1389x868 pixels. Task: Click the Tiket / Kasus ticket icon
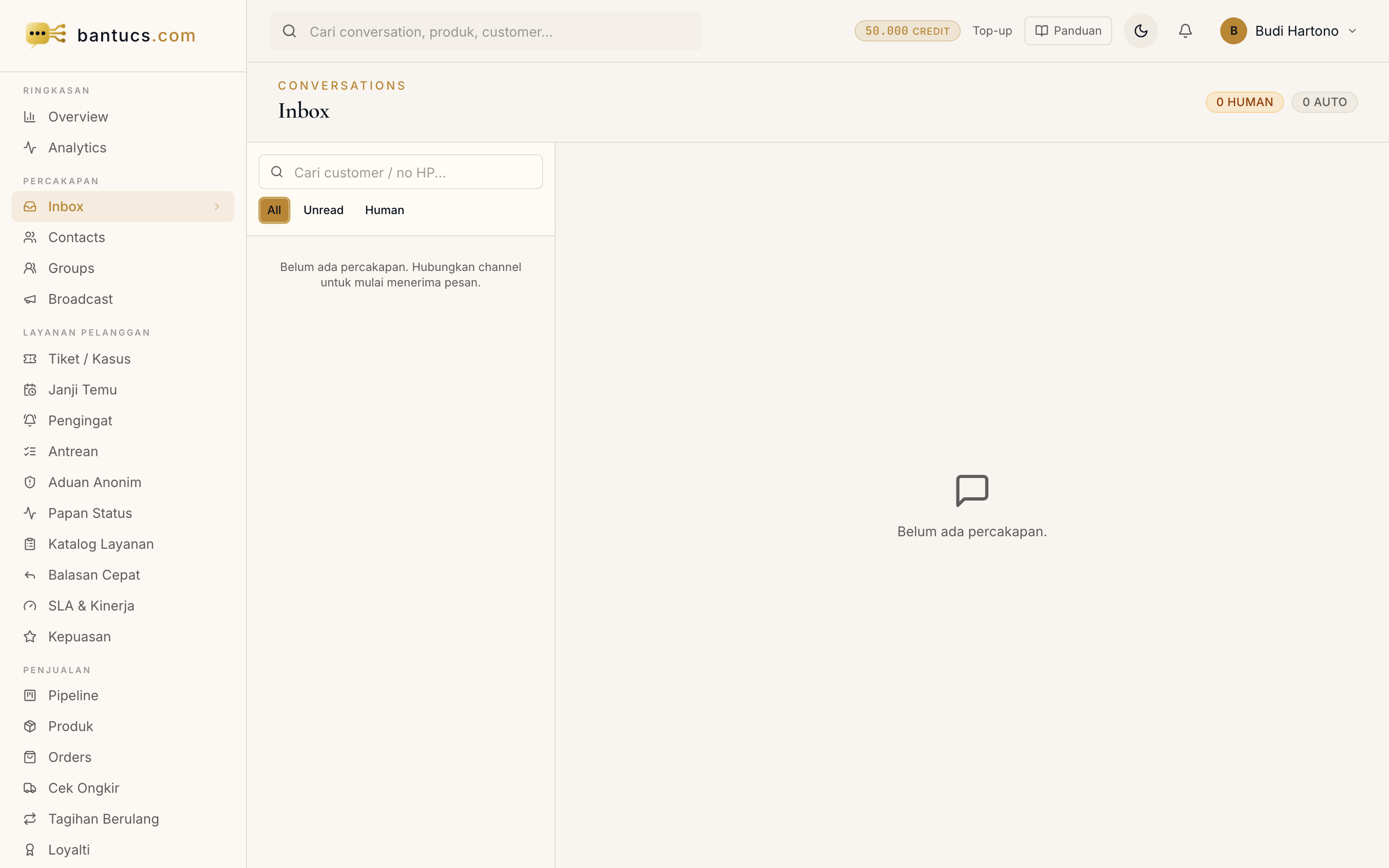[30, 359]
